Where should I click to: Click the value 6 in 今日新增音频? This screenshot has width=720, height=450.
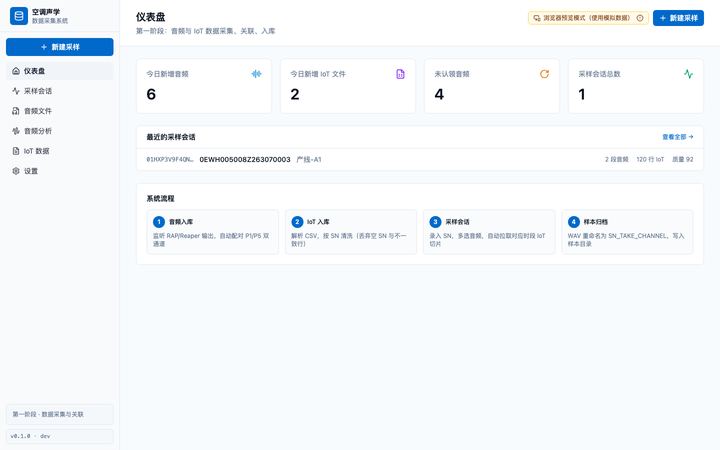click(x=151, y=94)
